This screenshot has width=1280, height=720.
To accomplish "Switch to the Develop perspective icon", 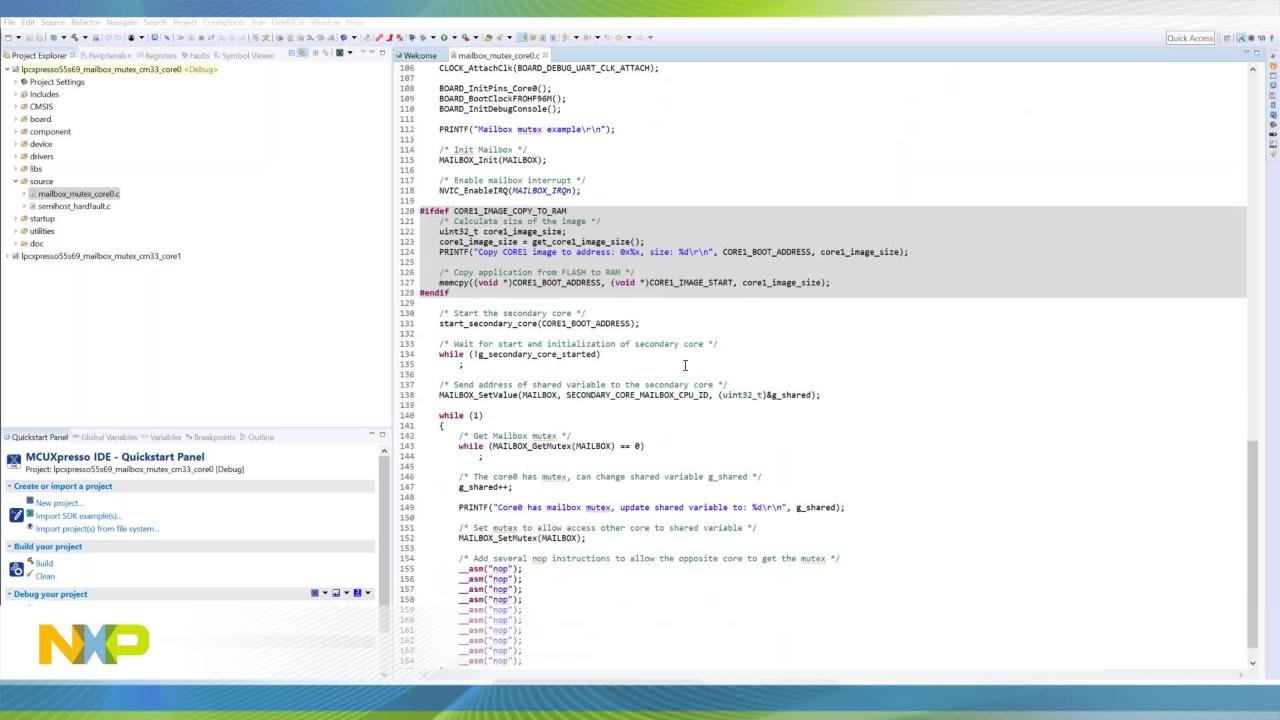I will click(1243, 38).
